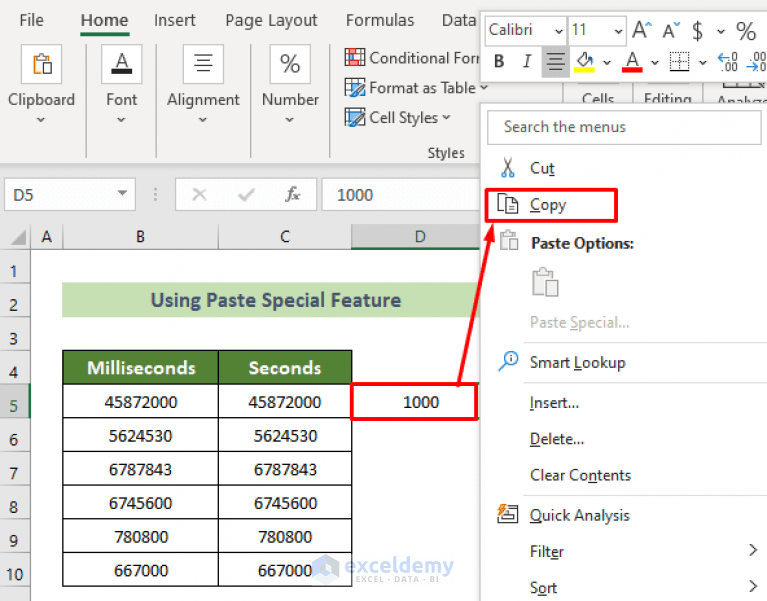Click the borders icon in mini toolbar
The image size is (767, 601).
tap(679, 62)
